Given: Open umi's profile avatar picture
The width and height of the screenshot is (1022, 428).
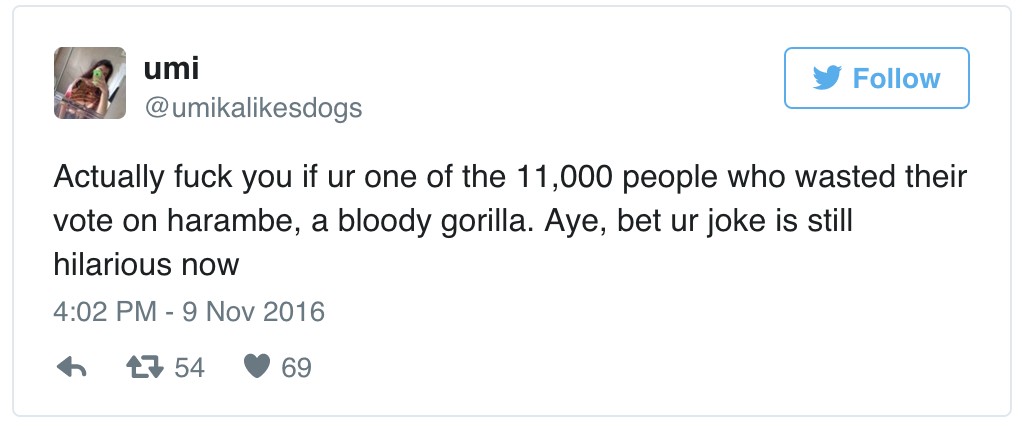Looking at the screenshot, I should 89,83.
